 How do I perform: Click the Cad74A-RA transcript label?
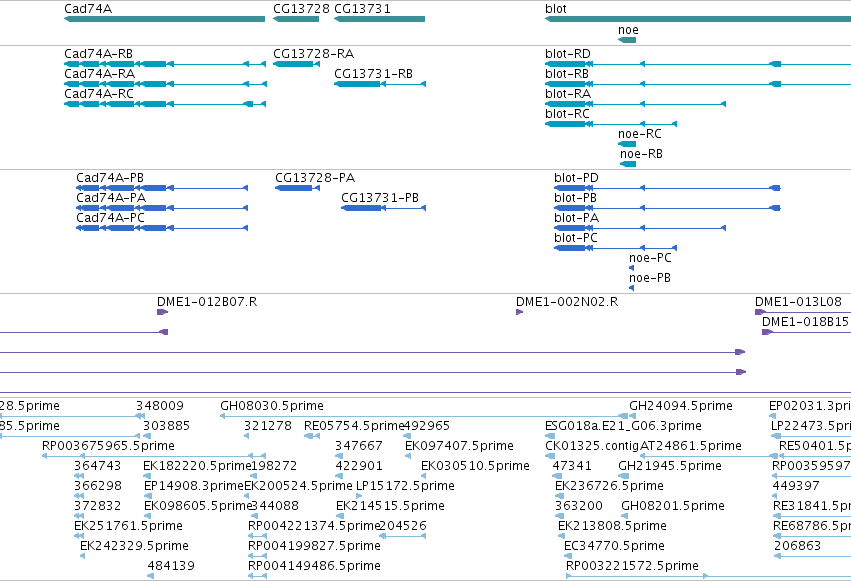99,74
